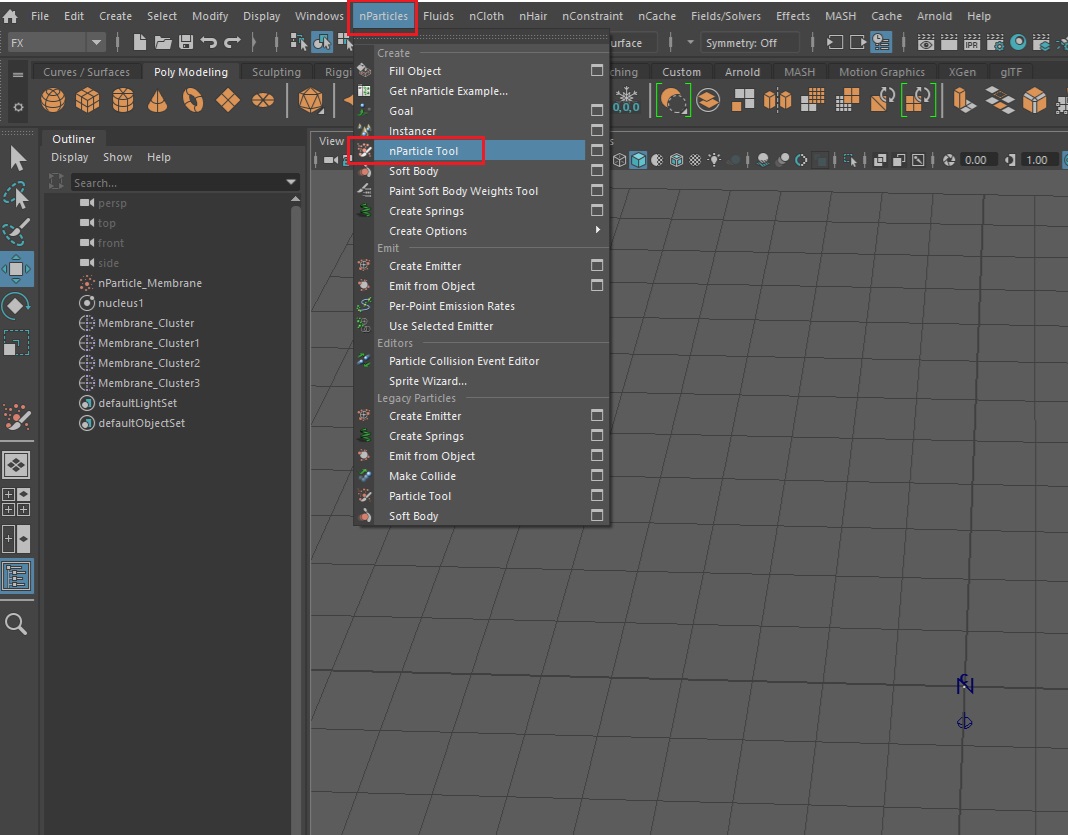Image resolution: width=1068 pixels, height=835 pixels.
Task: Go to Maya home screen icon
Action: point(10,16)
